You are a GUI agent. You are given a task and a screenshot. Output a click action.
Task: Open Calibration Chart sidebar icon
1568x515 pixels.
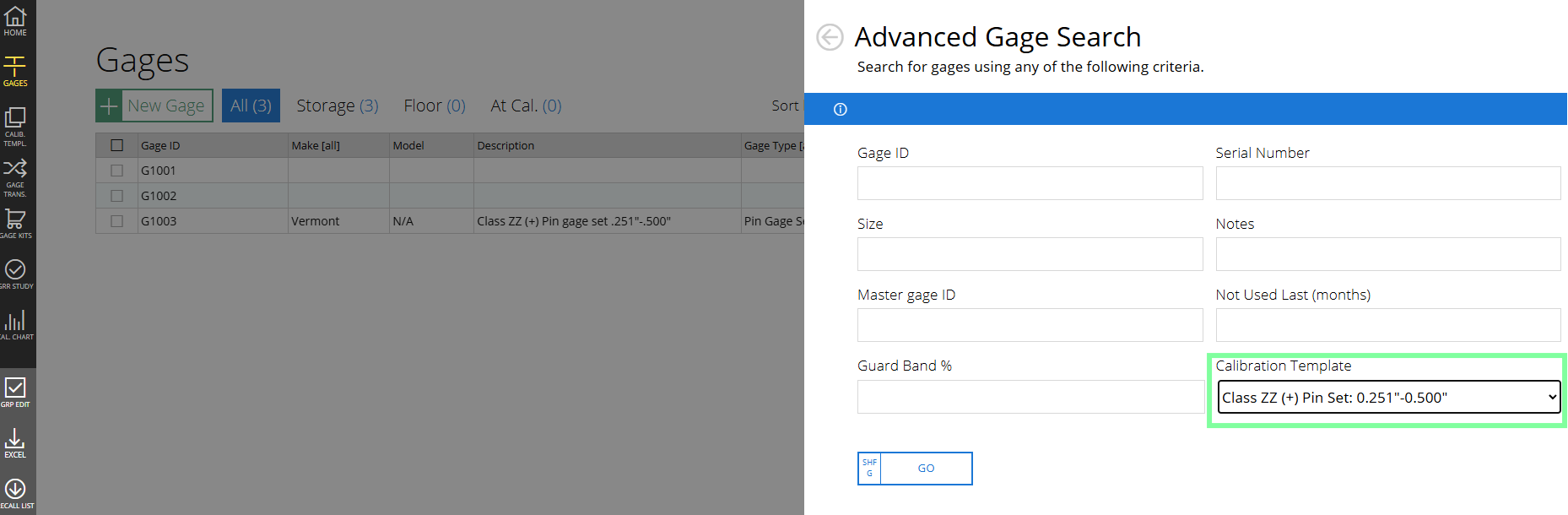pyautogui.click(x=15, y=325)
